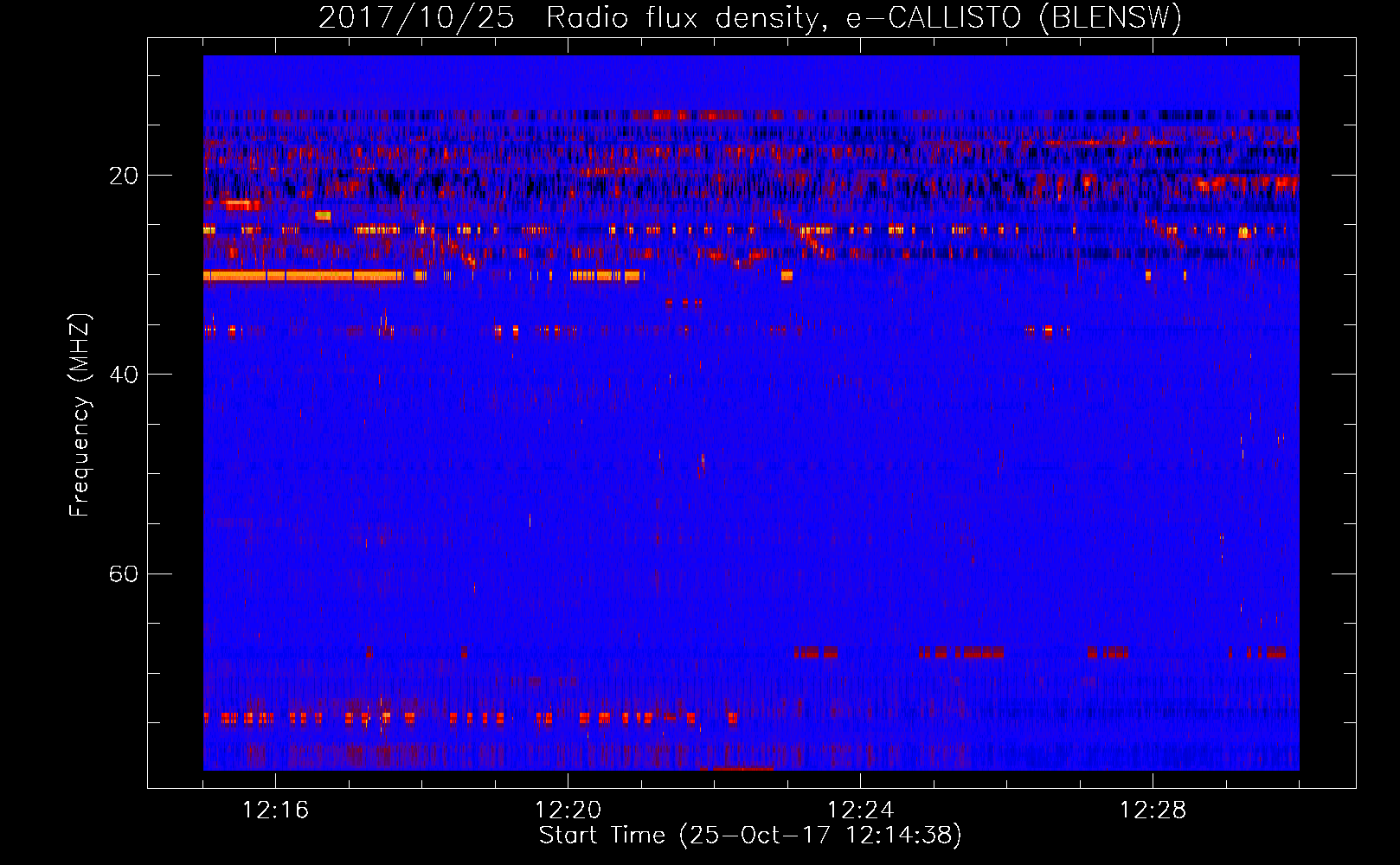Click the 'Frequency (MHZ)' axis label
This screenshot has width=1400, height=865.
click(x=80, y=415)
